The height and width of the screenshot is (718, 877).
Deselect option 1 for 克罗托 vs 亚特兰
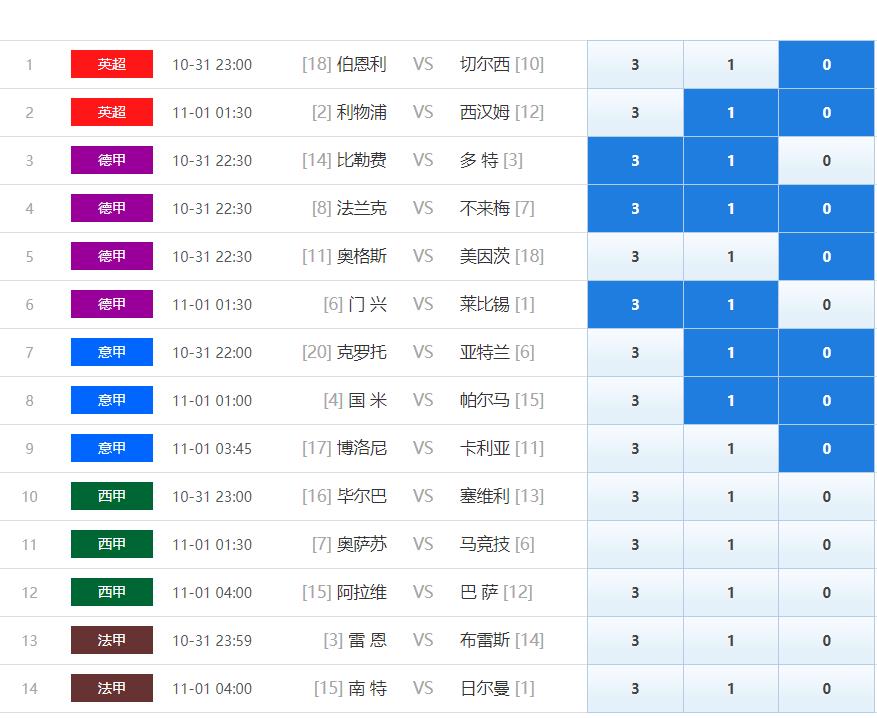(730, 353)
